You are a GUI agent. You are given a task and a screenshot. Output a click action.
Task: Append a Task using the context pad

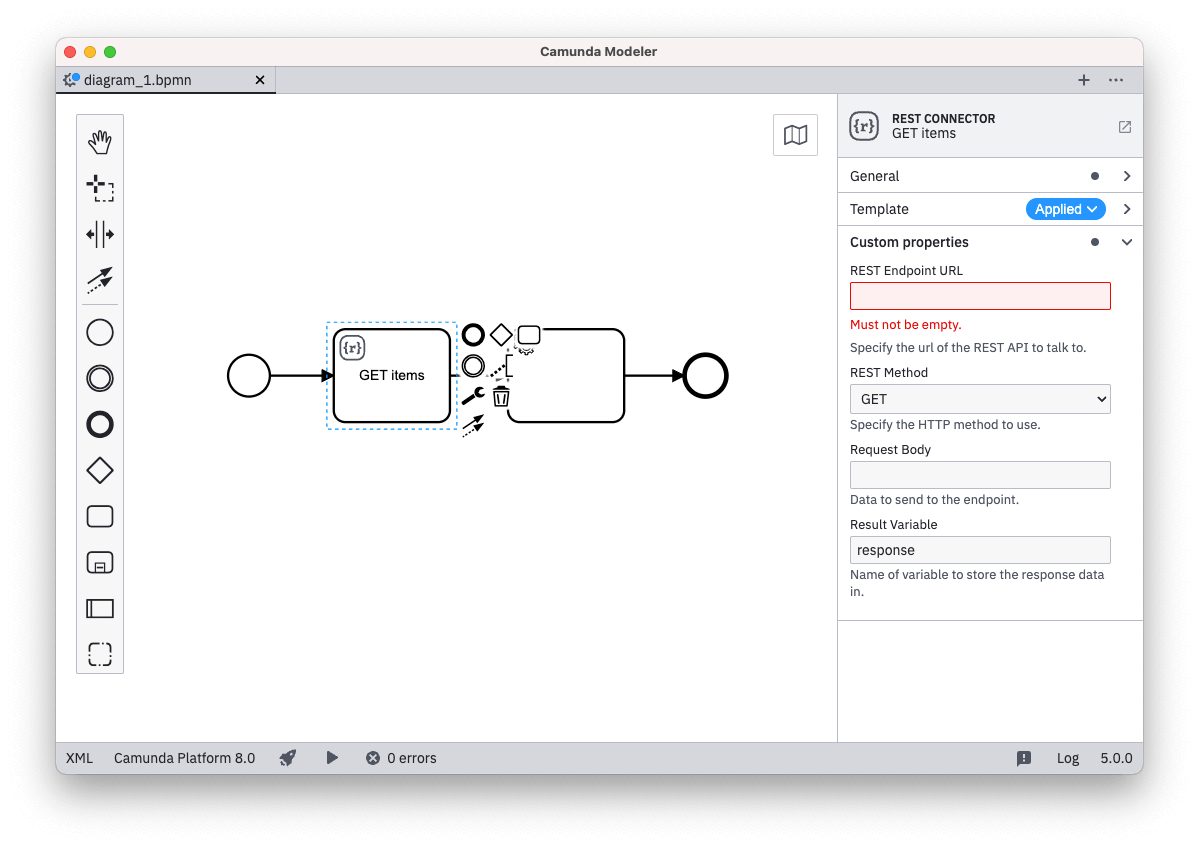[527, 335]
